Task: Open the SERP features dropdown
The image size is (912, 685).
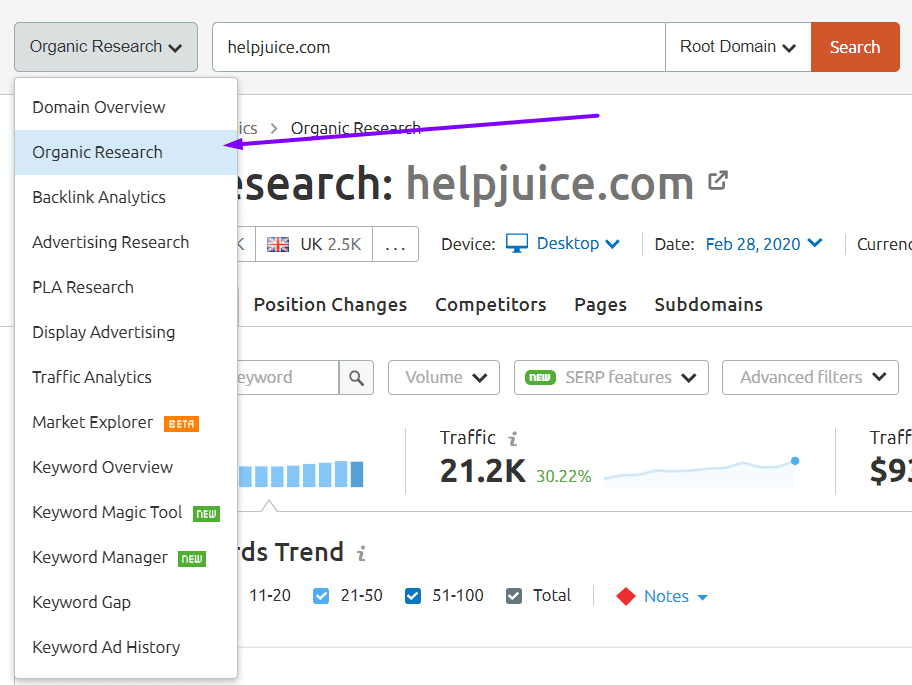Action: [611, 377]
